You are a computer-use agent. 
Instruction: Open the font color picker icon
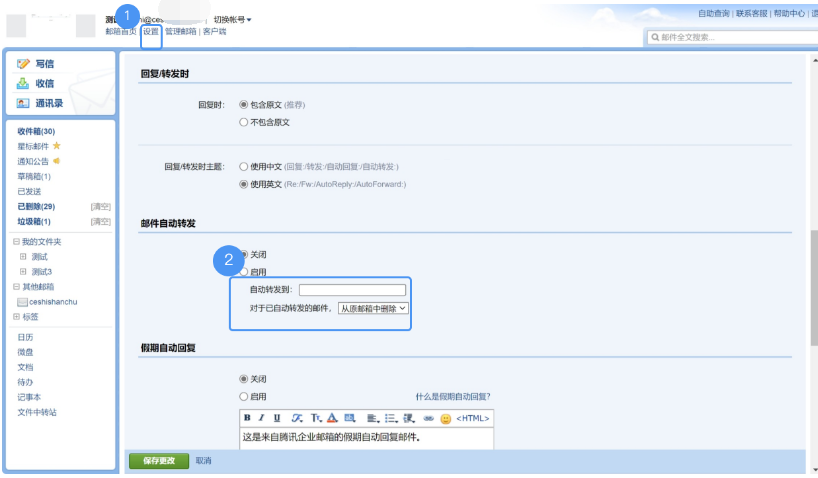(x=332, y=418)
